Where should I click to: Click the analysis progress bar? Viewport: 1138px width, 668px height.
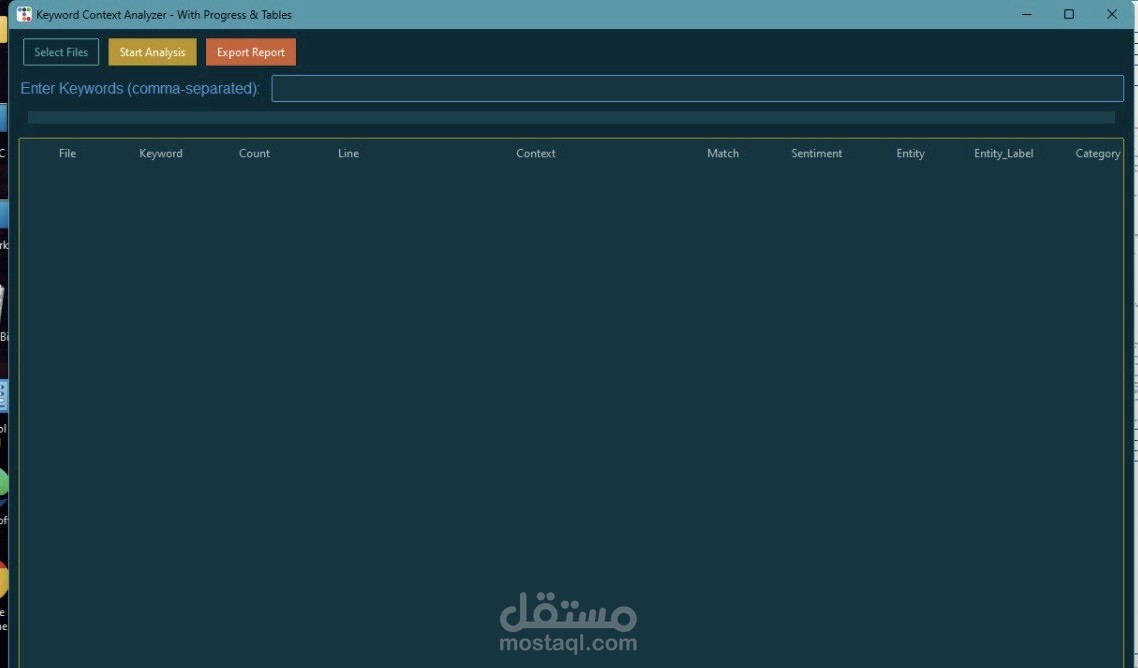coord(571,118)
